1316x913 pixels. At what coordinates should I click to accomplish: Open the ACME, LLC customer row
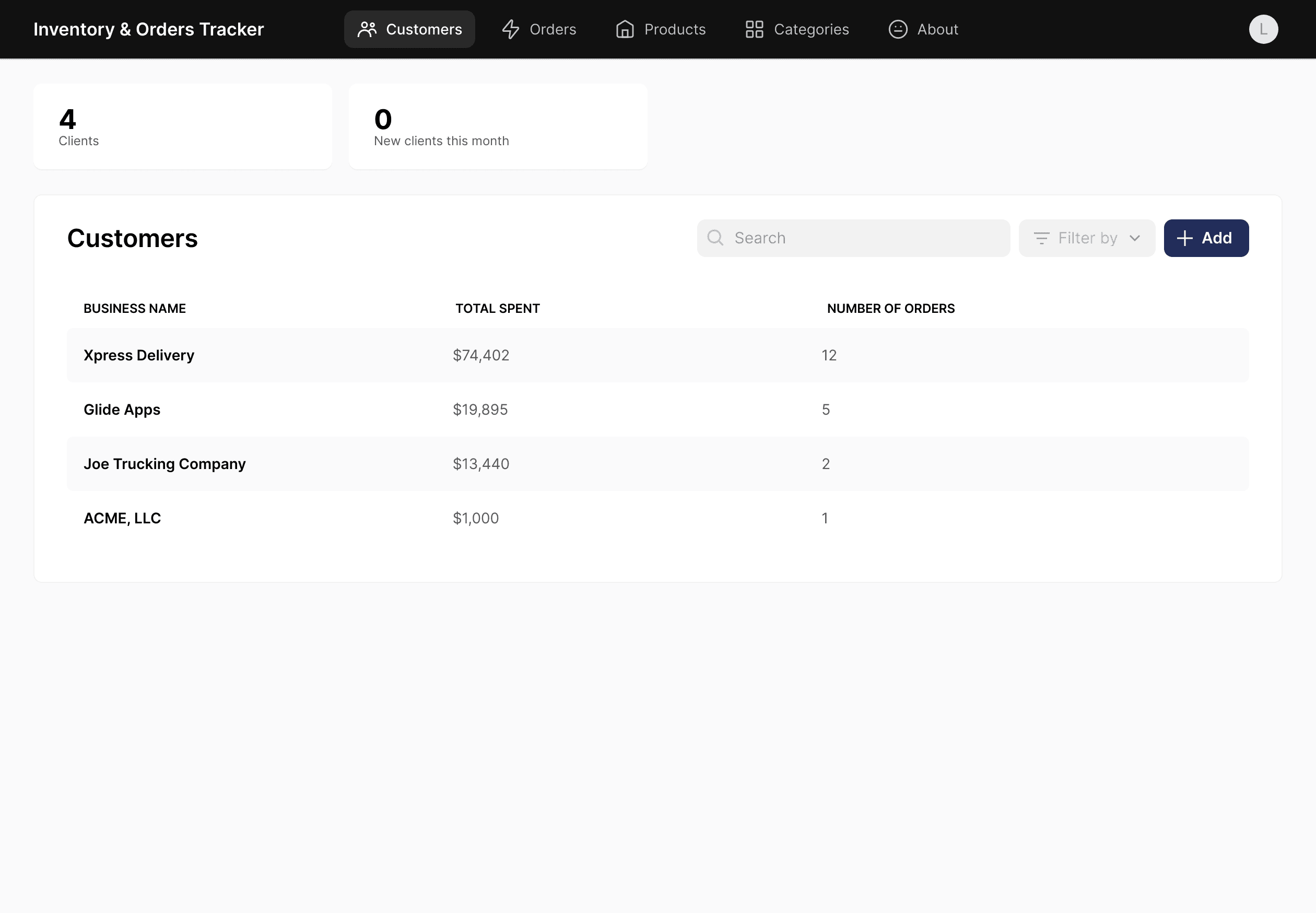pyautogui.click(x=657, y=518)
